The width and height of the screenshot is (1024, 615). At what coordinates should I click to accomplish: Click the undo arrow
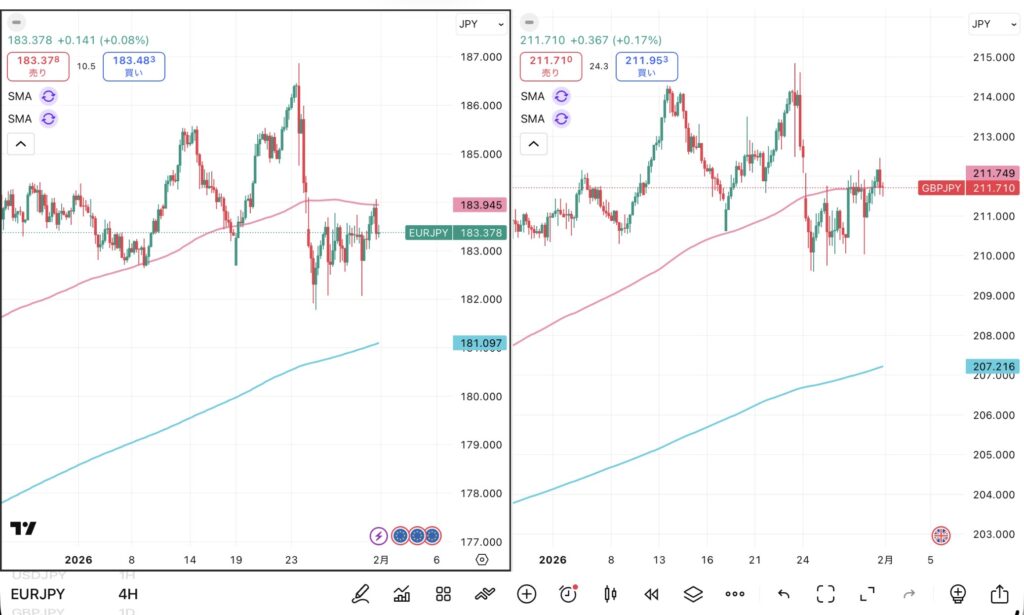point(784,594)
